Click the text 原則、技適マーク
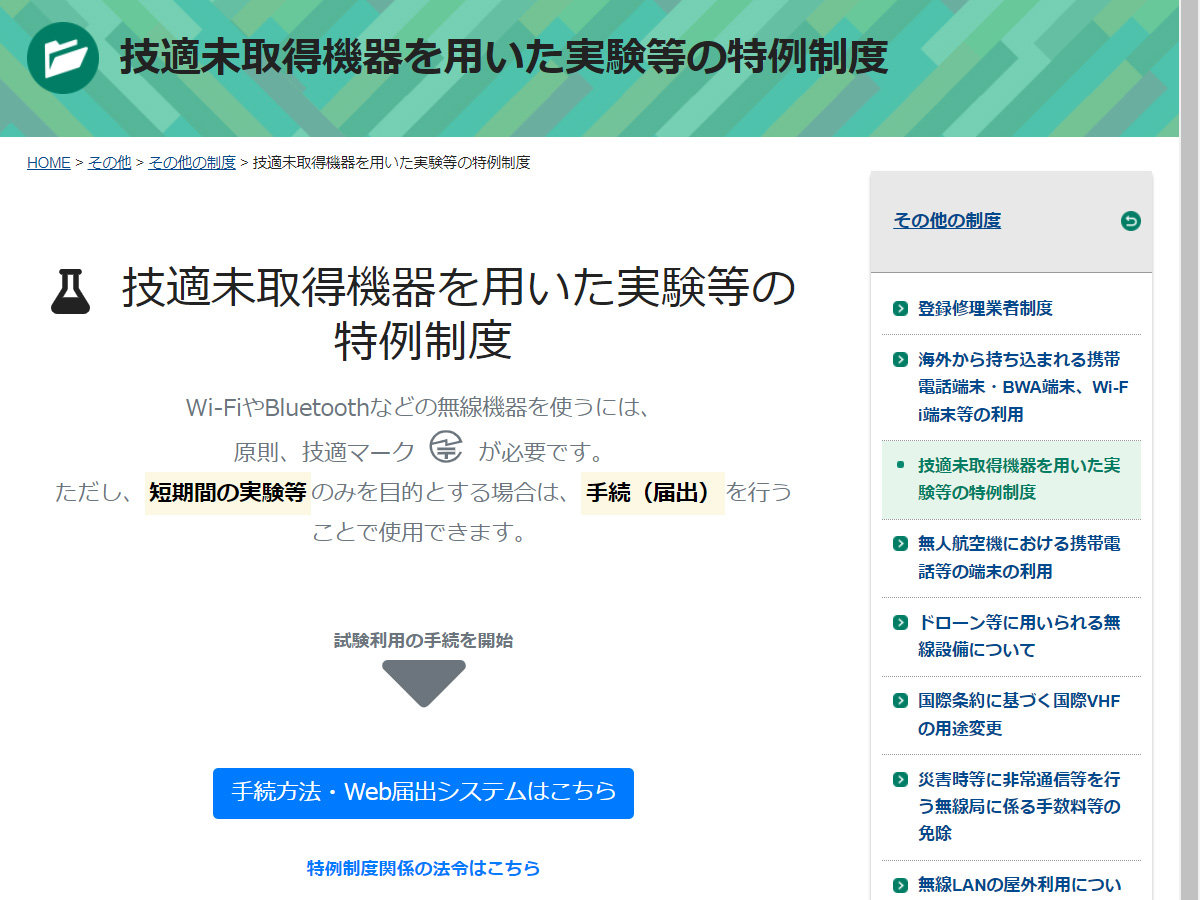The width and height of the screenshot is (1200, 900). click(x=324, y=452)
